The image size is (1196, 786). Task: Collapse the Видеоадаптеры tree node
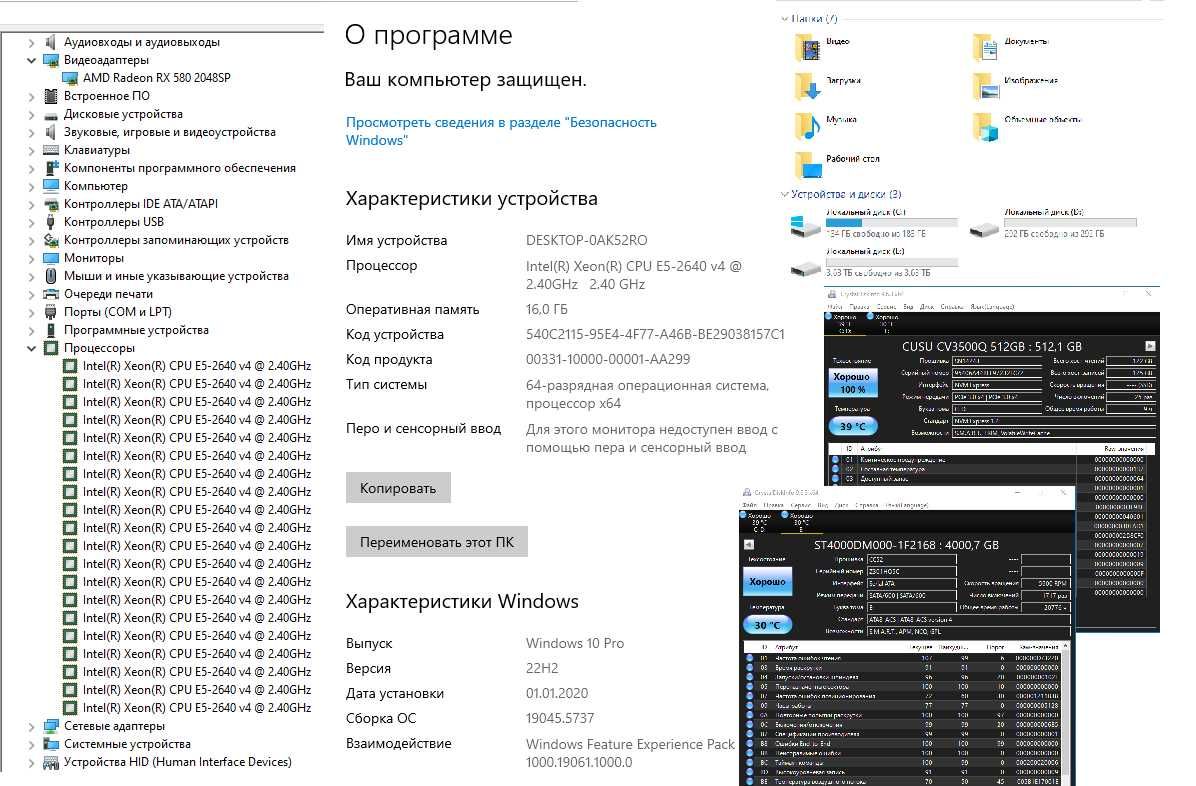point(31,60)
